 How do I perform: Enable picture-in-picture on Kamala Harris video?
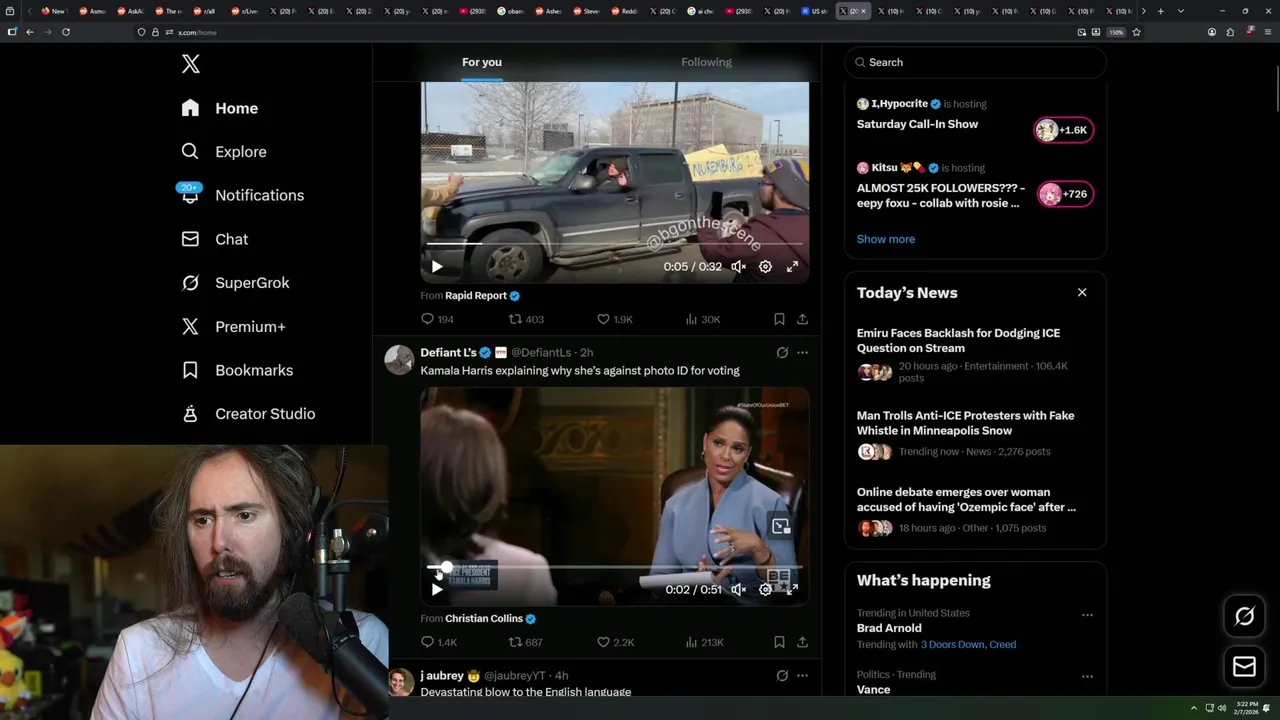pyautogui.click(x=781, y=527)
